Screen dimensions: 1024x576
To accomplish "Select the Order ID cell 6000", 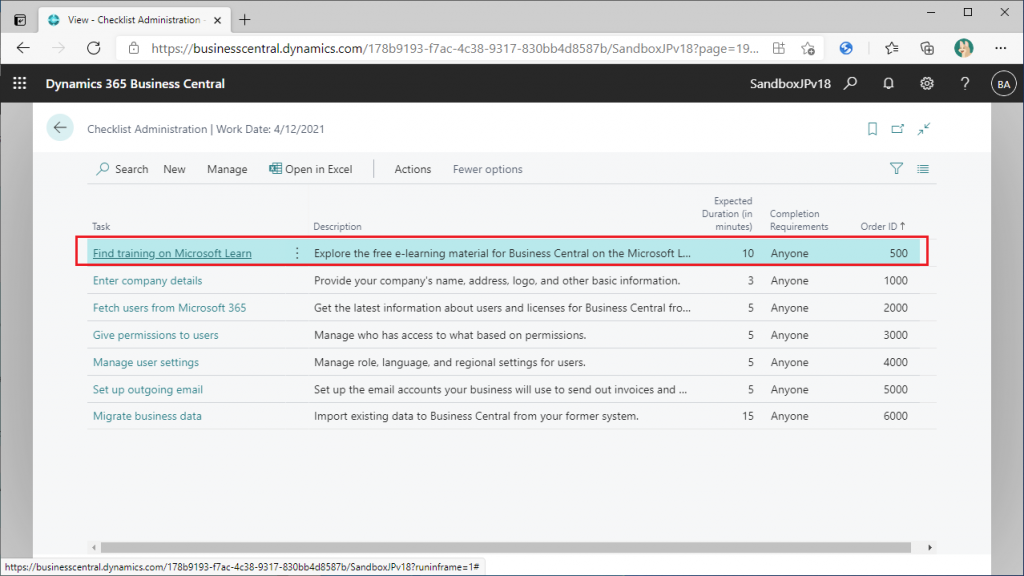I will [895, 416].
